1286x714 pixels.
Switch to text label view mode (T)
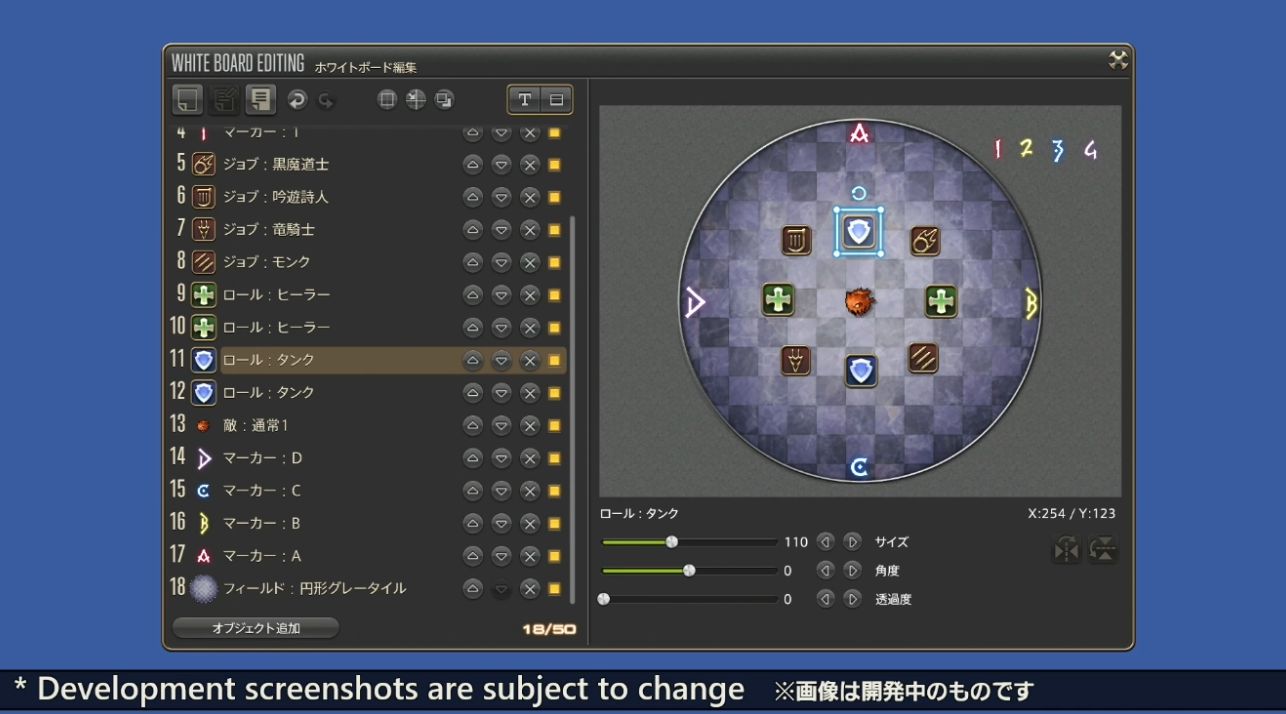tap(524, 99)
